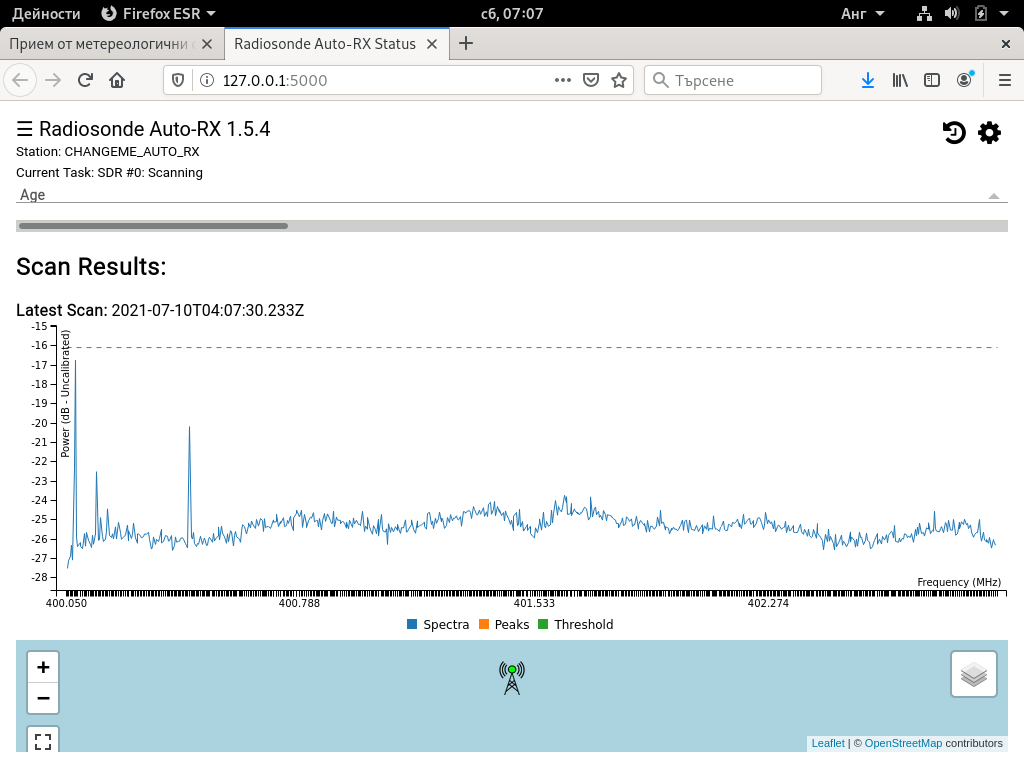Close the Firefox window
The height and width of the screenshot is (768, 1024).
[1006, 44]
